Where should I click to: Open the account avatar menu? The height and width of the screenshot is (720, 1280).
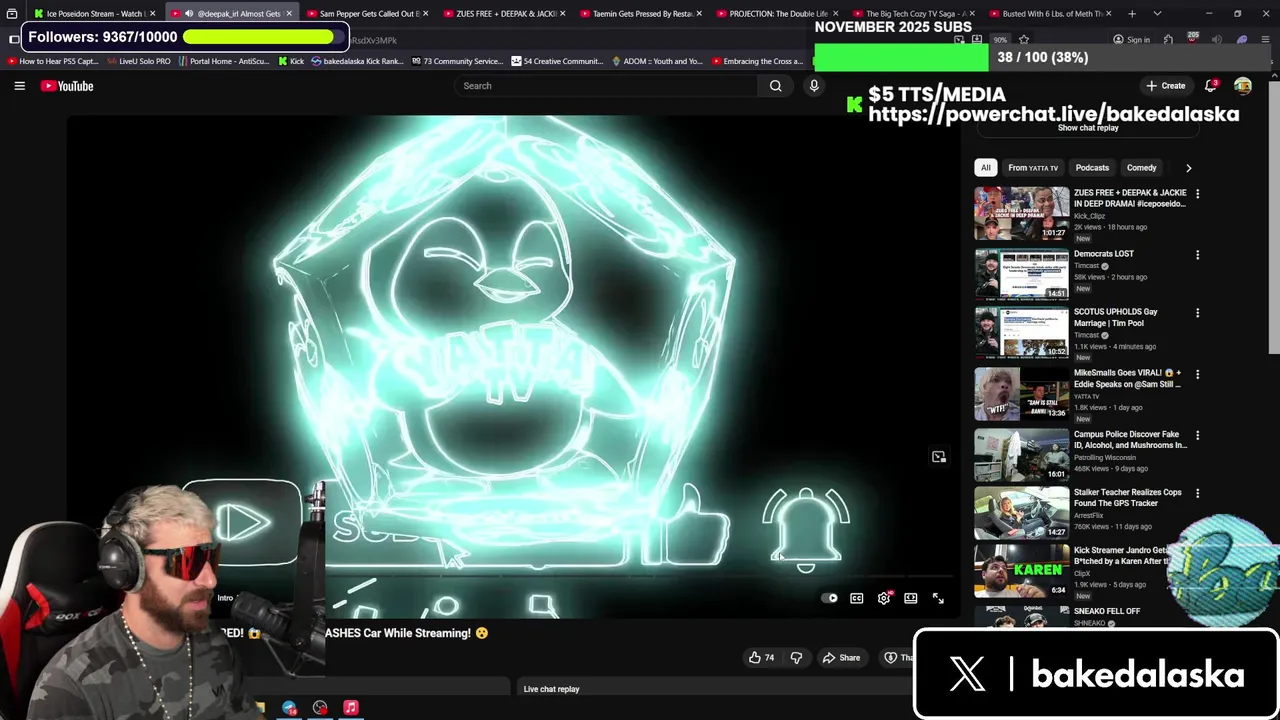tap(1242, 86)
